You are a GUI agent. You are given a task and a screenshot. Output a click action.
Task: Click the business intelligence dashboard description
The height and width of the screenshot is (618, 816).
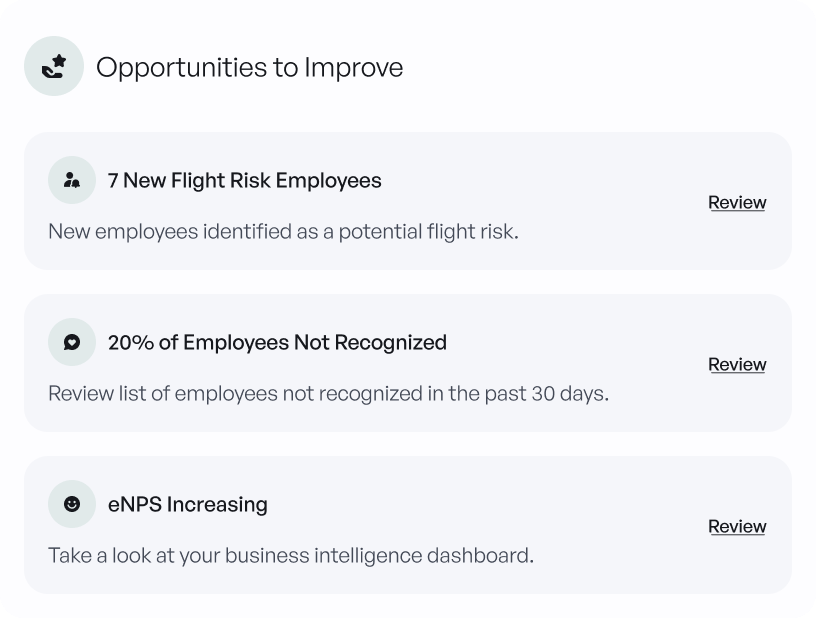click(291, 555)
